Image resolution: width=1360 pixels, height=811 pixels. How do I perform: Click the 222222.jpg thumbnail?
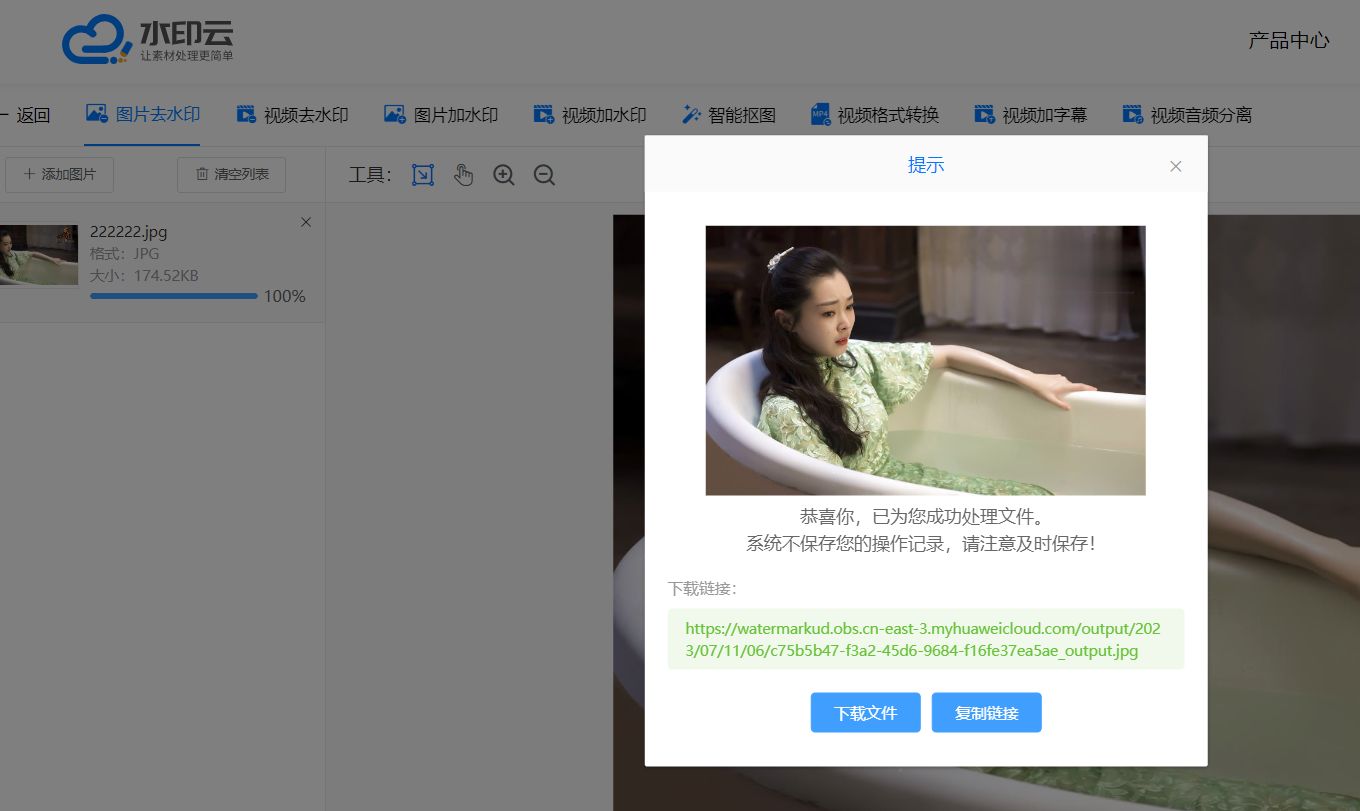(39, 254)
